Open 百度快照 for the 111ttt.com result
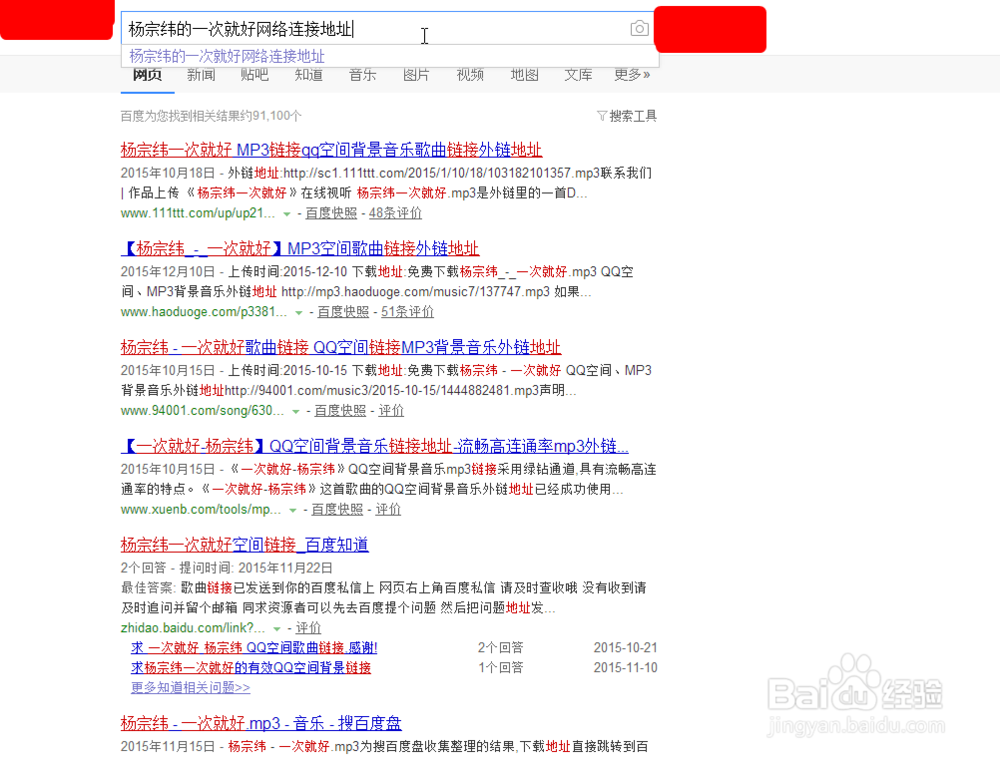 click(331, 213)
